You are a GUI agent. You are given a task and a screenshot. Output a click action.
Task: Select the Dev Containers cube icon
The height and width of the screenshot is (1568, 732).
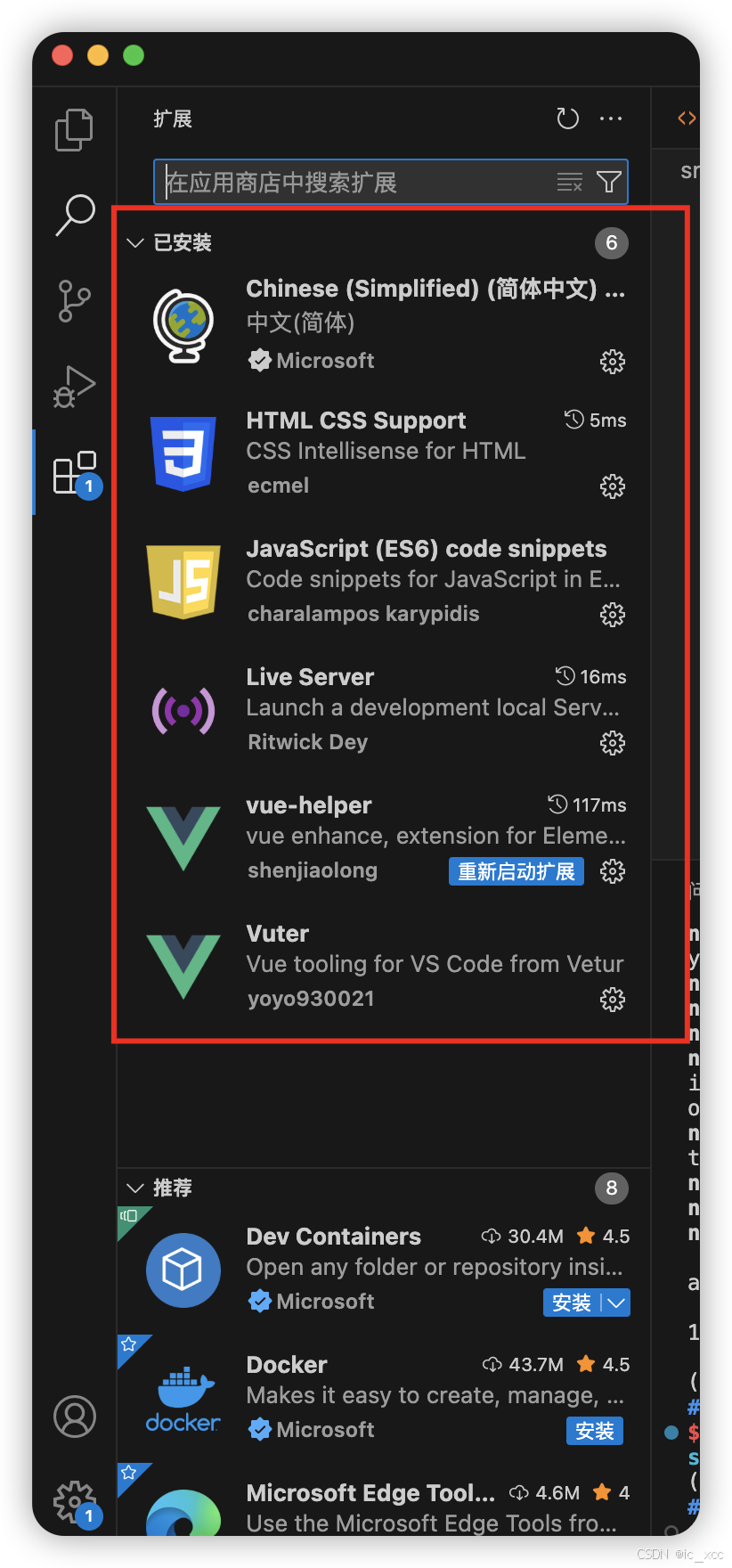[x=183, y=1270]
